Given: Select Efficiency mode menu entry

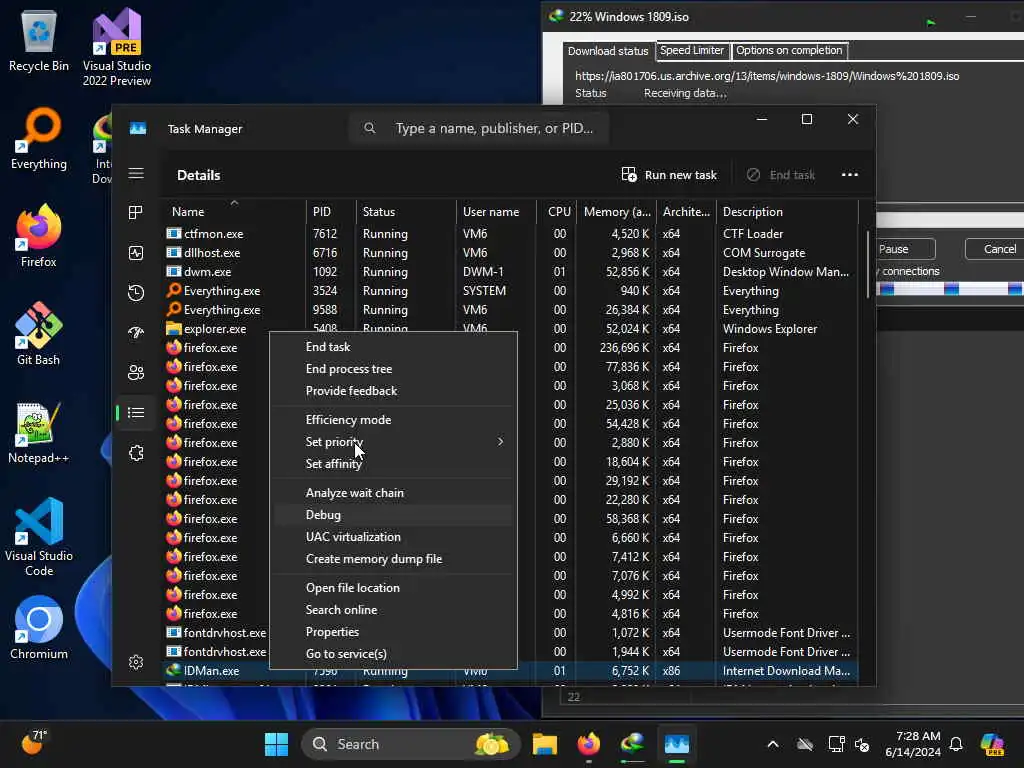Looking at the screenshot, I should pos(393,420).
